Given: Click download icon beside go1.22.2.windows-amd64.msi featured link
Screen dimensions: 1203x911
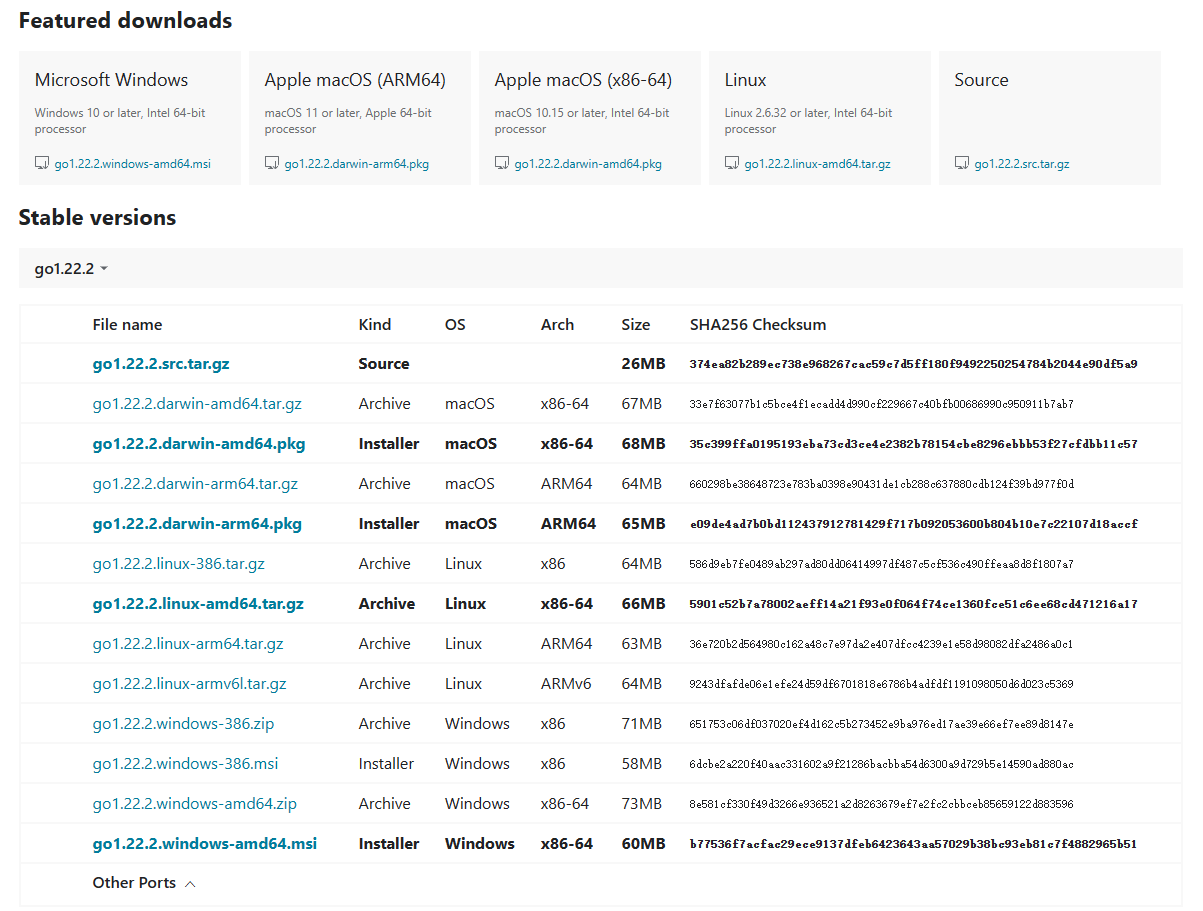Looking at the screenshot, I should [x=42, y=163].
